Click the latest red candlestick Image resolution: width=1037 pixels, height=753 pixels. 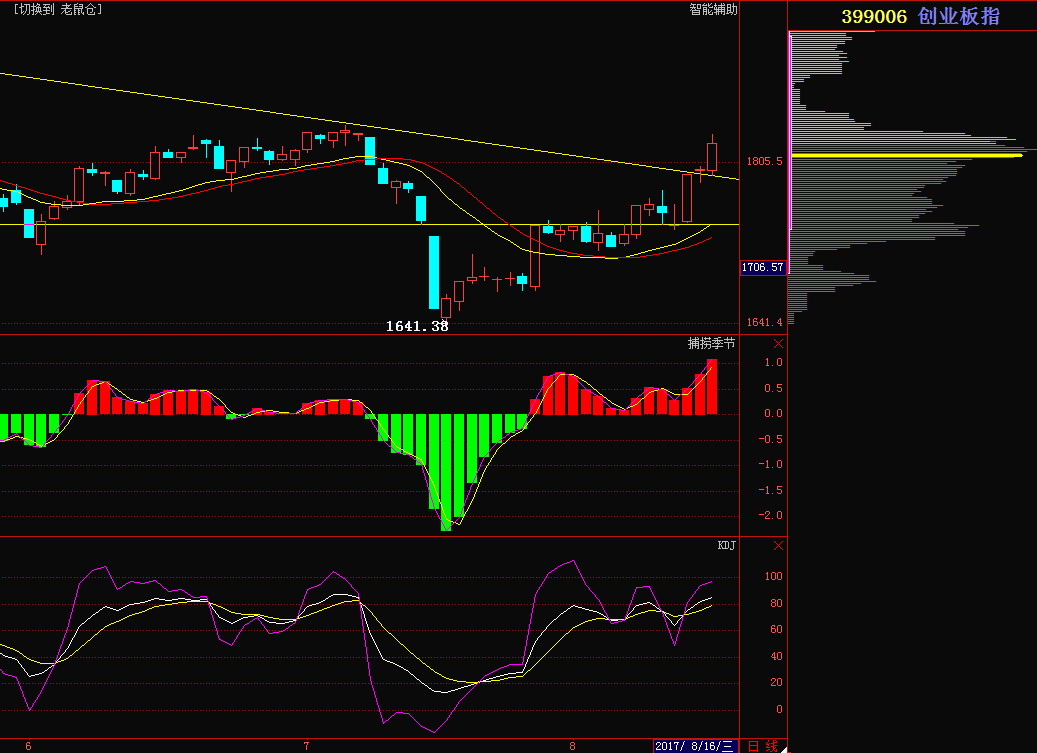[712, 157]
